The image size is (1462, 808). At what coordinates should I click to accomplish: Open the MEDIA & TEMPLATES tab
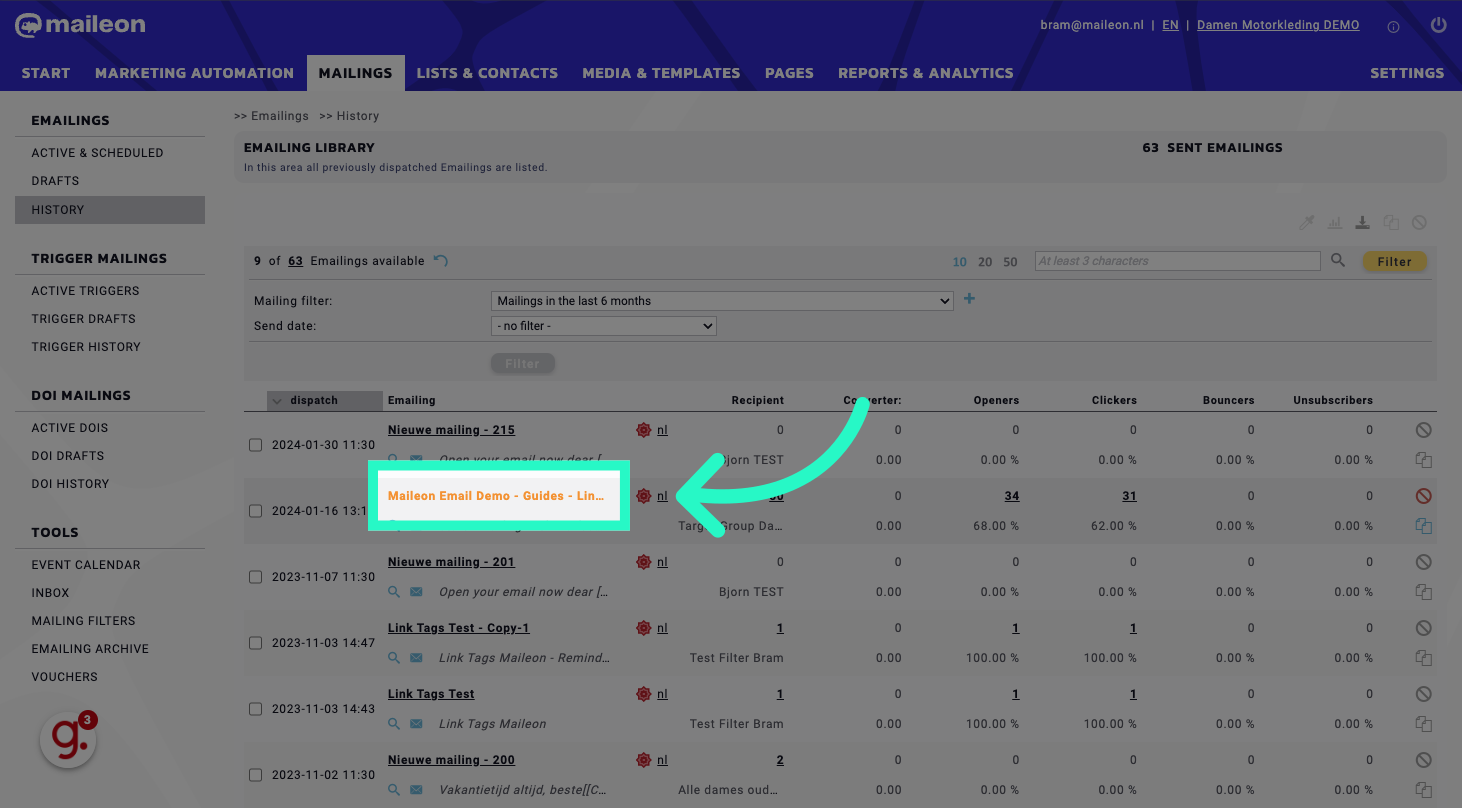point(661,73)
